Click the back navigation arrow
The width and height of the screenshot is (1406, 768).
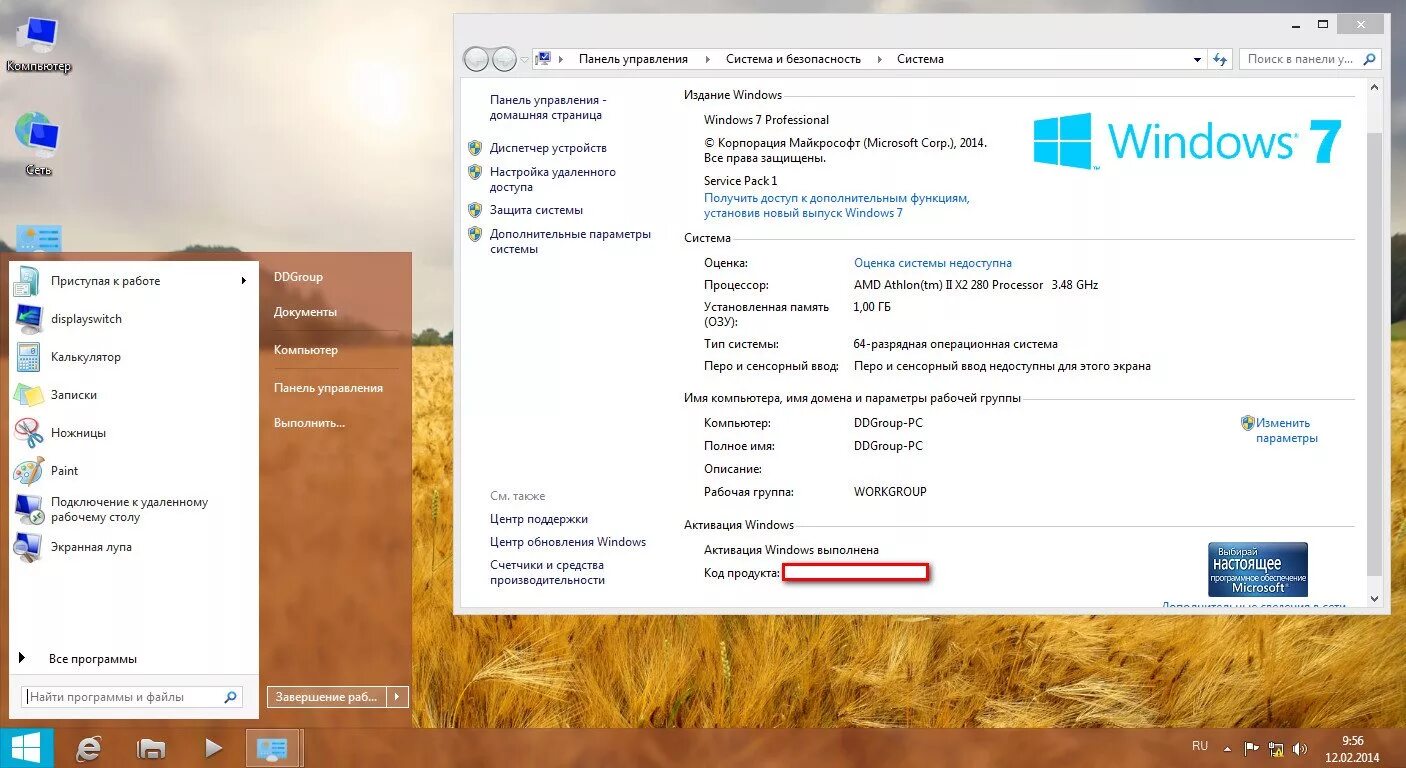tap(477, 59)
